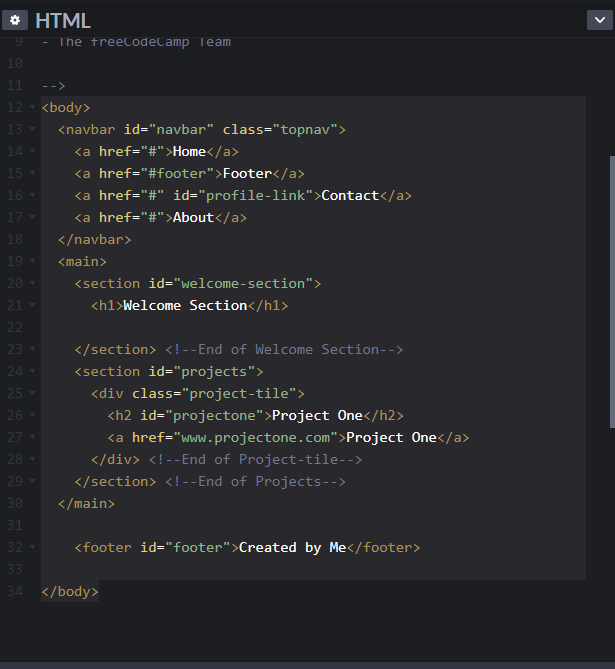Toggle fold arrow on line 23
This screenshot has width=615, height=669.
(x=32, y=349)
